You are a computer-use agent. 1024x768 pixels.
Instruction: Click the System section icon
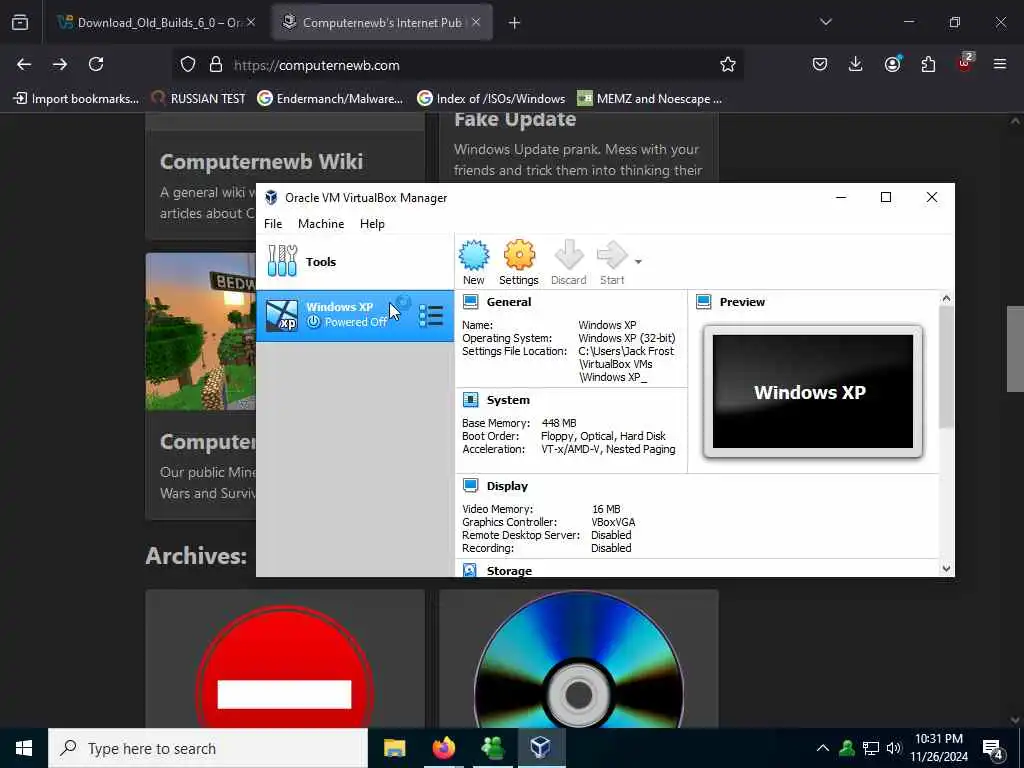point(470,400)
